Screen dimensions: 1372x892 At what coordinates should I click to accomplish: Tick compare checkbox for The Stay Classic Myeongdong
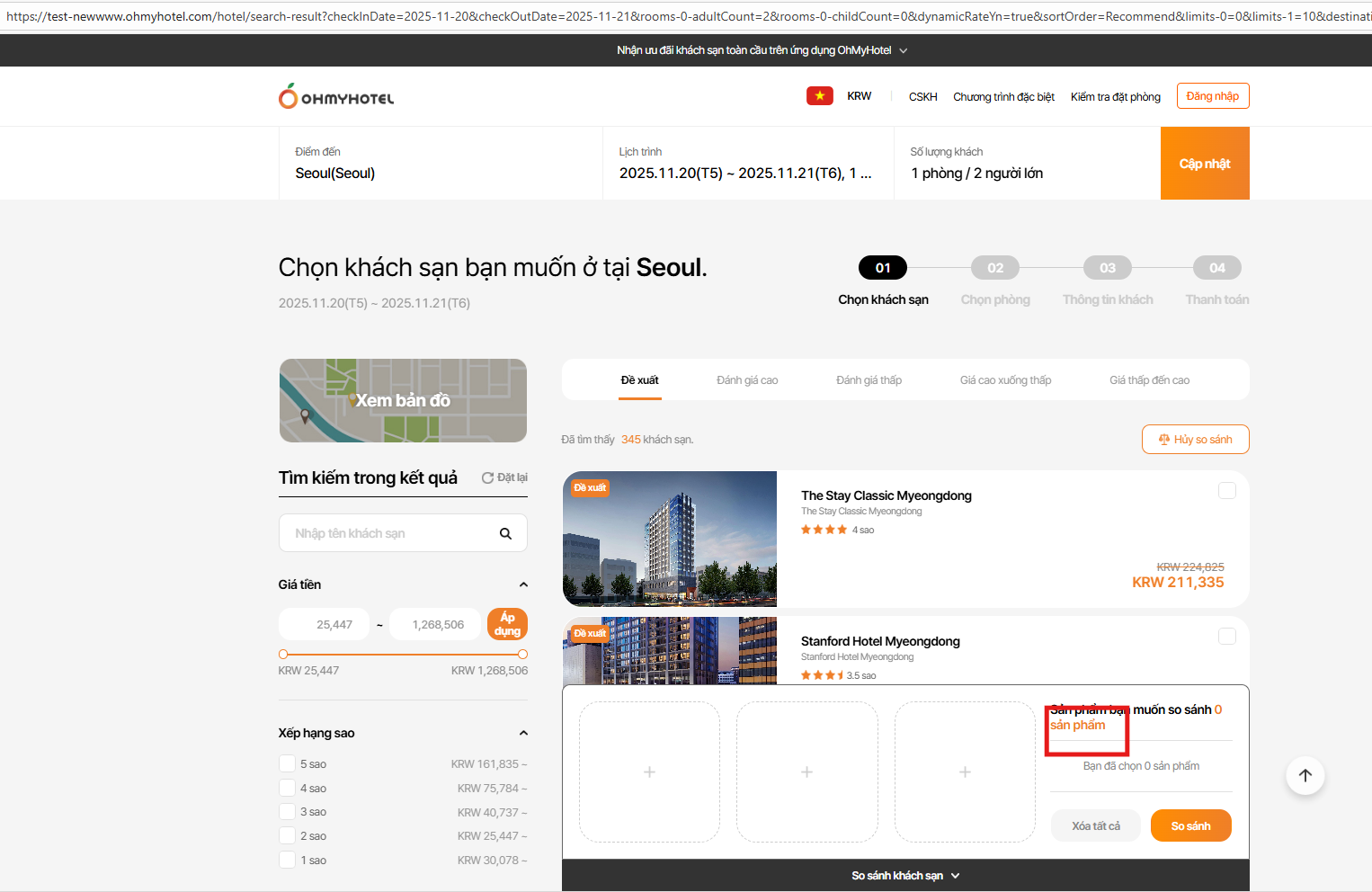[1226, 491]
